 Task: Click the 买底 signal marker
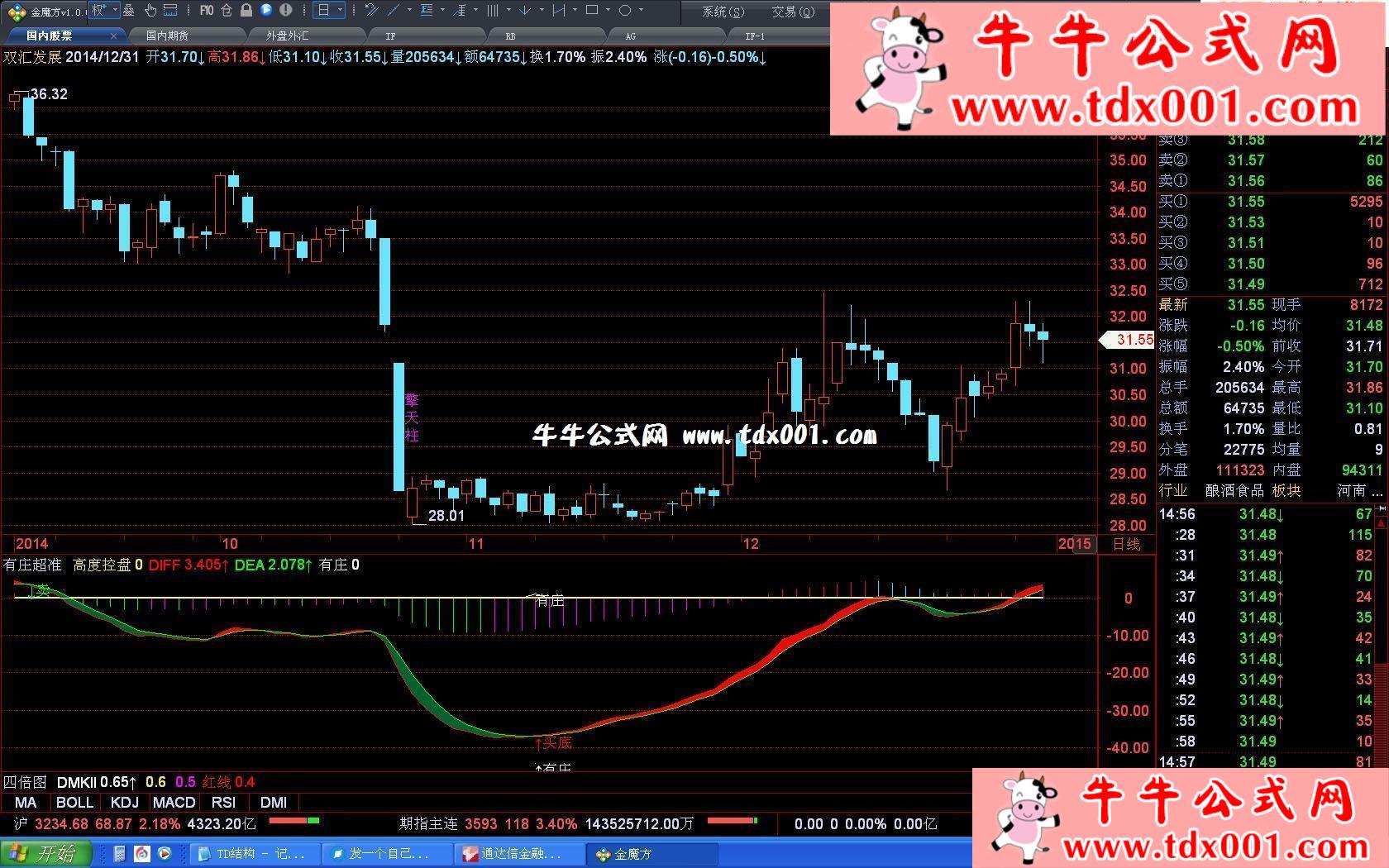coord(554,743)
